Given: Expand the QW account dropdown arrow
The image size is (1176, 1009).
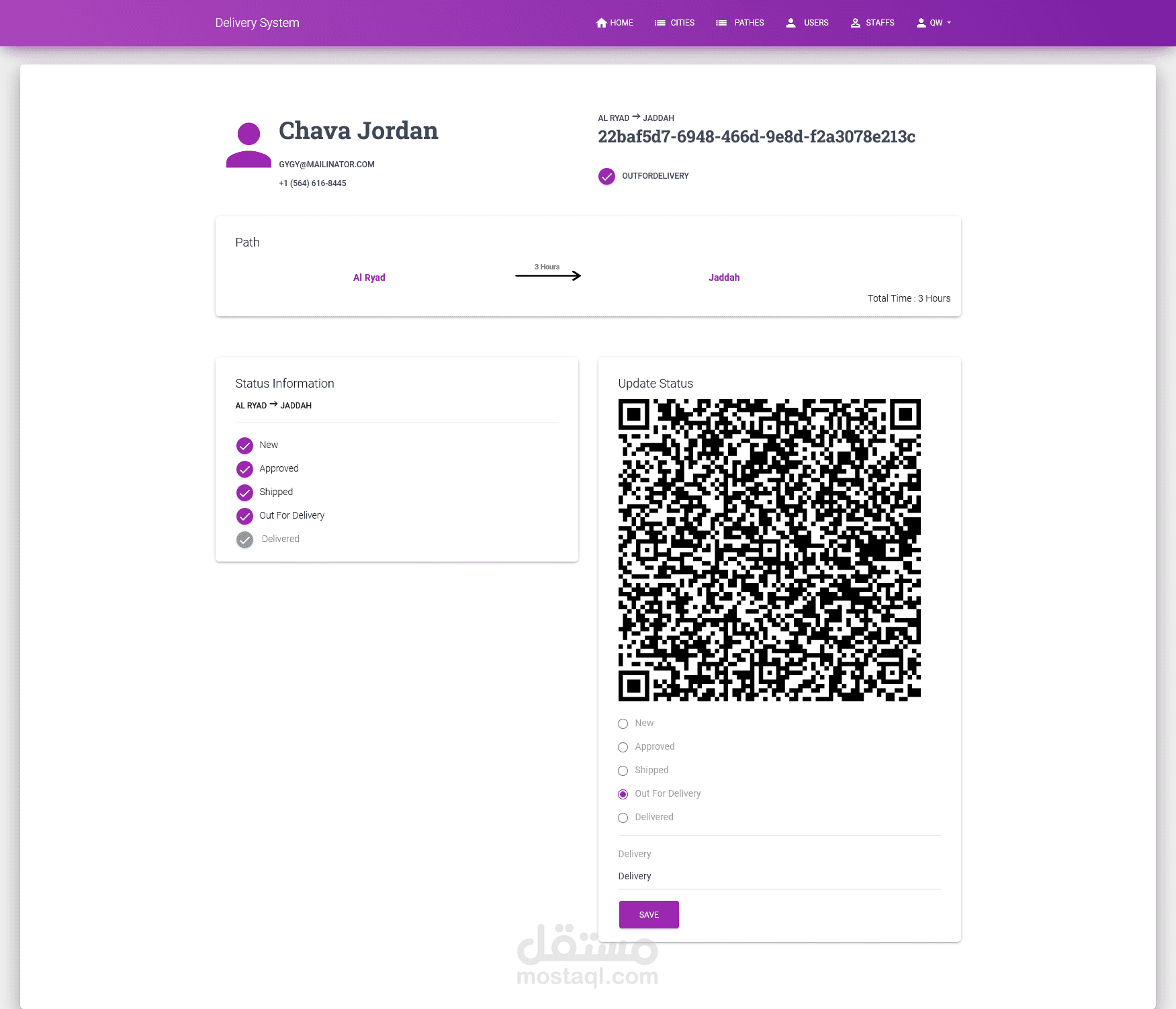Looking at the screenshot, I should pyautogui.click(x=949, y=23).
